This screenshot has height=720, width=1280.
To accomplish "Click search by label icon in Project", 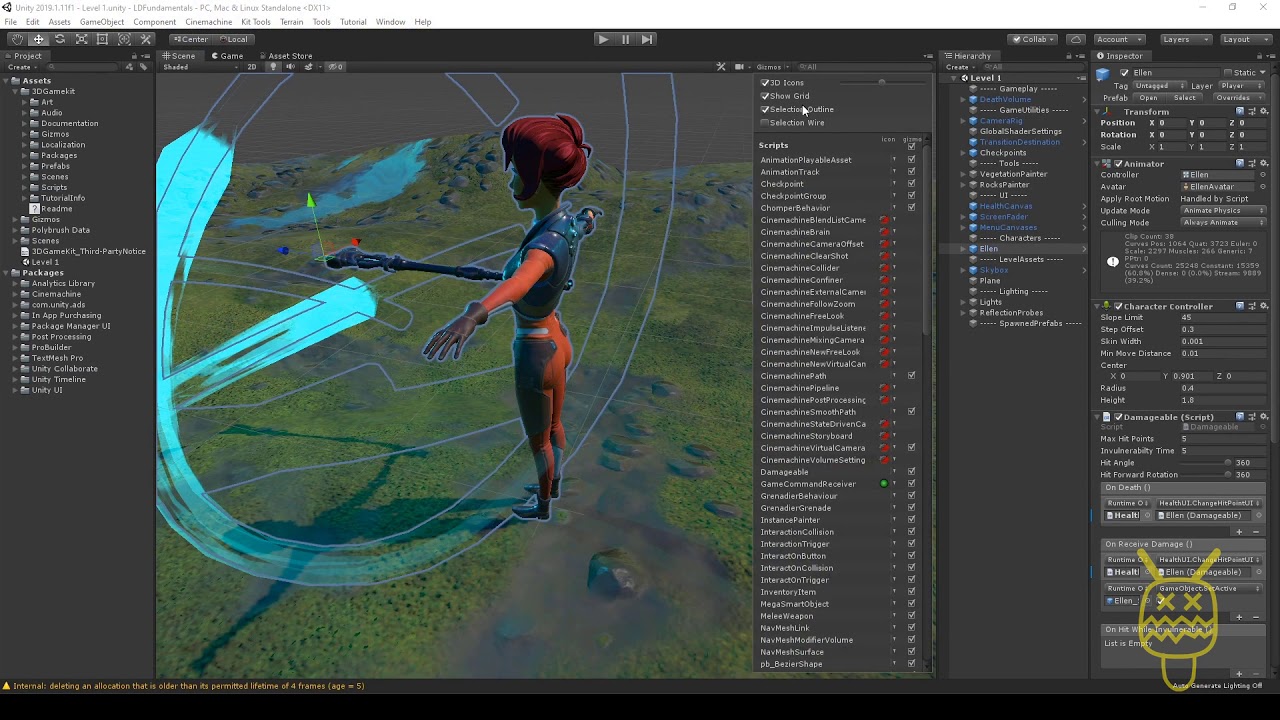I will (143, 67).
